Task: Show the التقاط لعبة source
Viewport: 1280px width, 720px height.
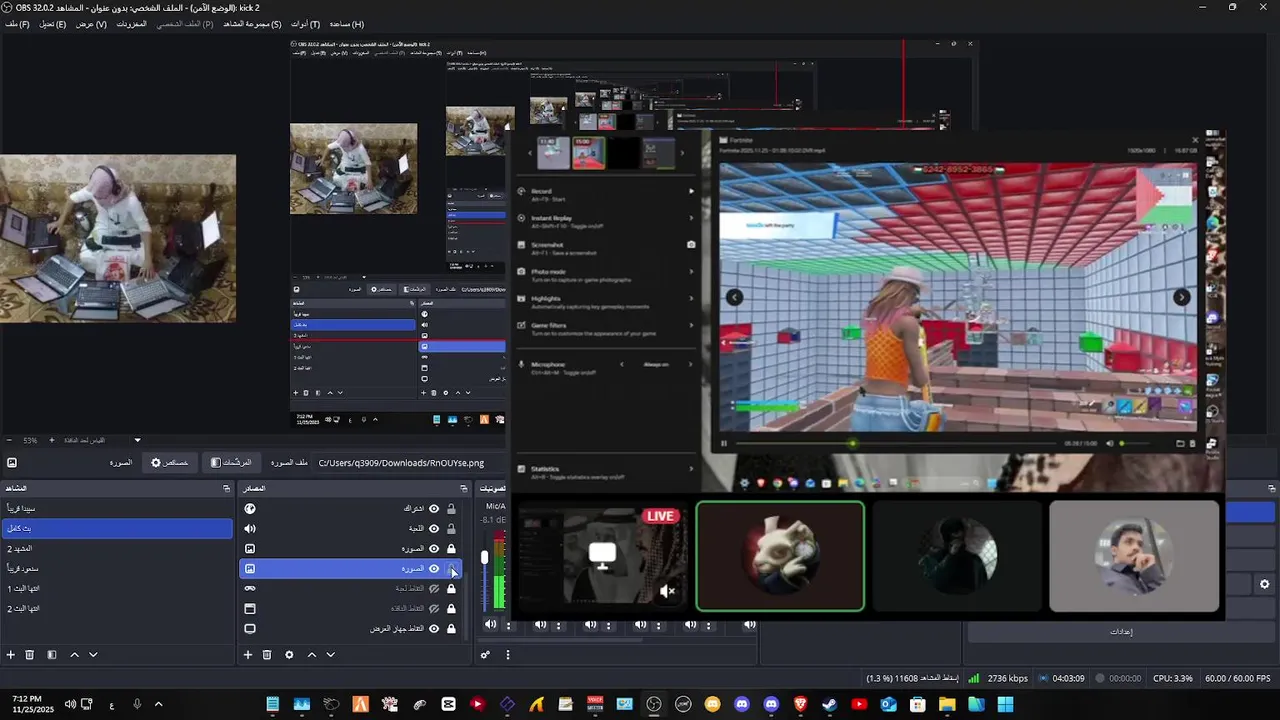Action: [x=434, y=589]
